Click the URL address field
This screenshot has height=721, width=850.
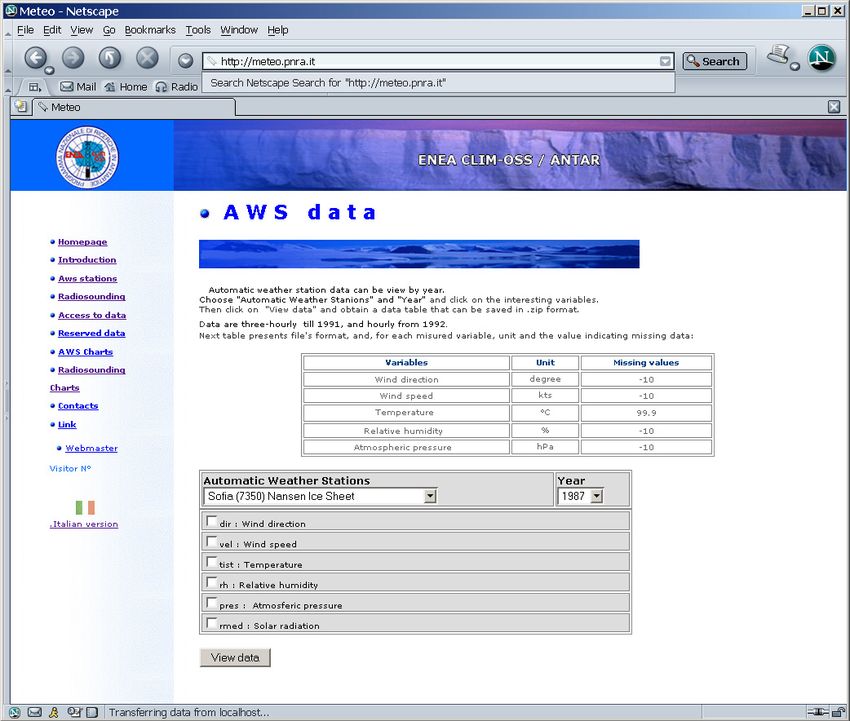pyautogui.click(x=430, y=61)
